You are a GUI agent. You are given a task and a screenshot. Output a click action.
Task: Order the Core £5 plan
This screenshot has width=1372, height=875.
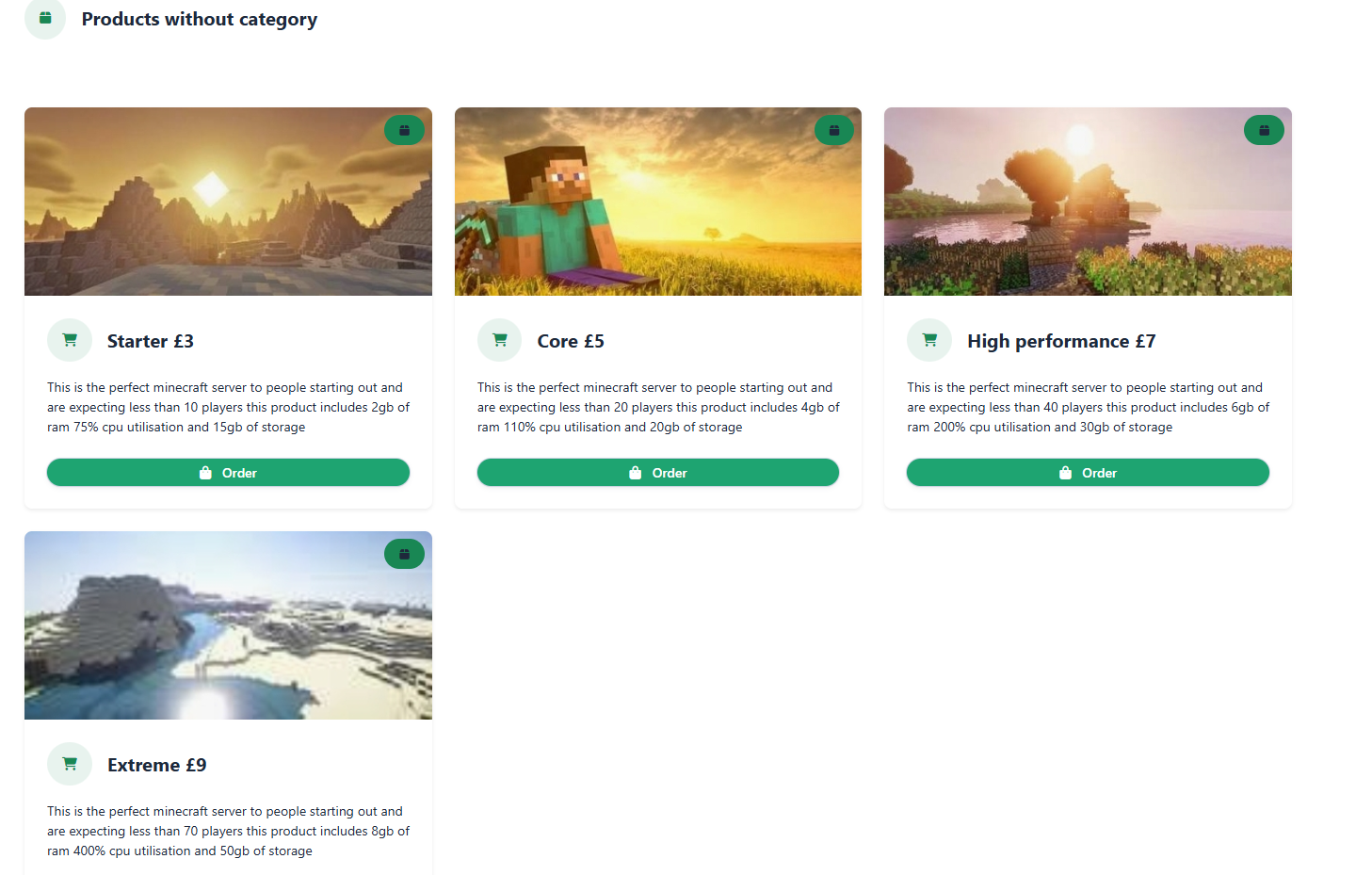[x=657, y=473]
